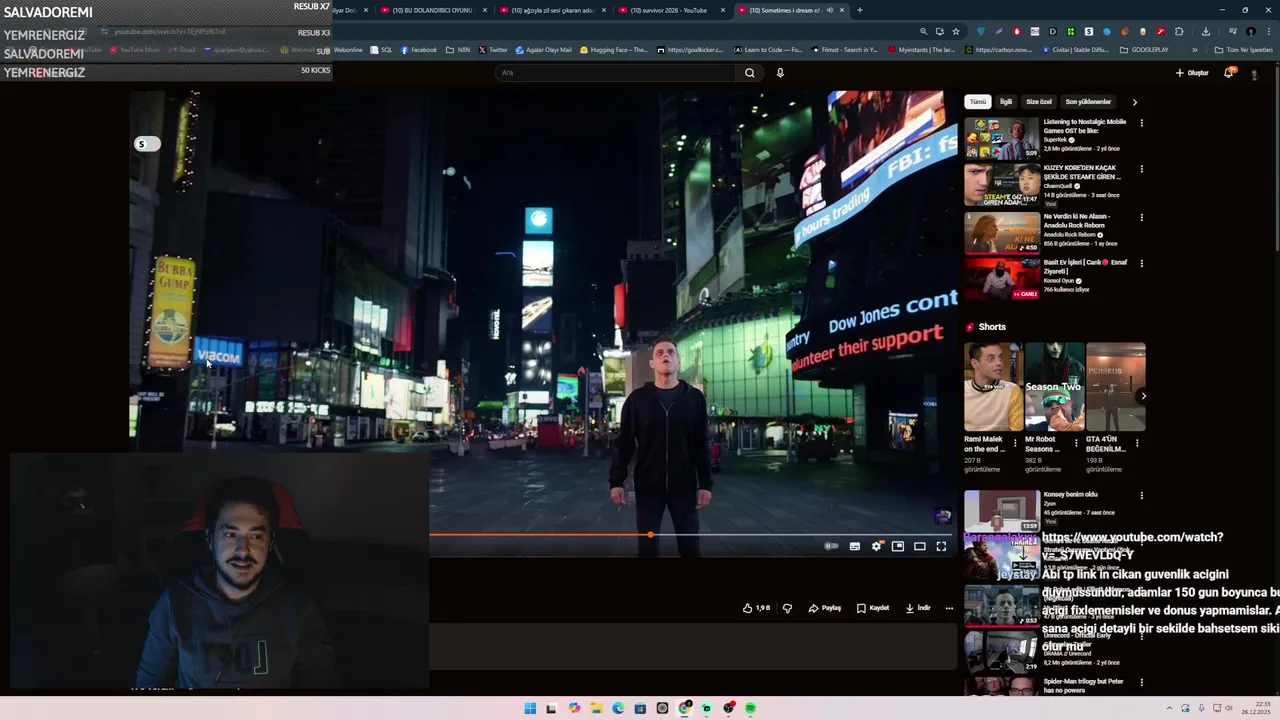Switch to miniplayer mode

(x=898, y=546)
